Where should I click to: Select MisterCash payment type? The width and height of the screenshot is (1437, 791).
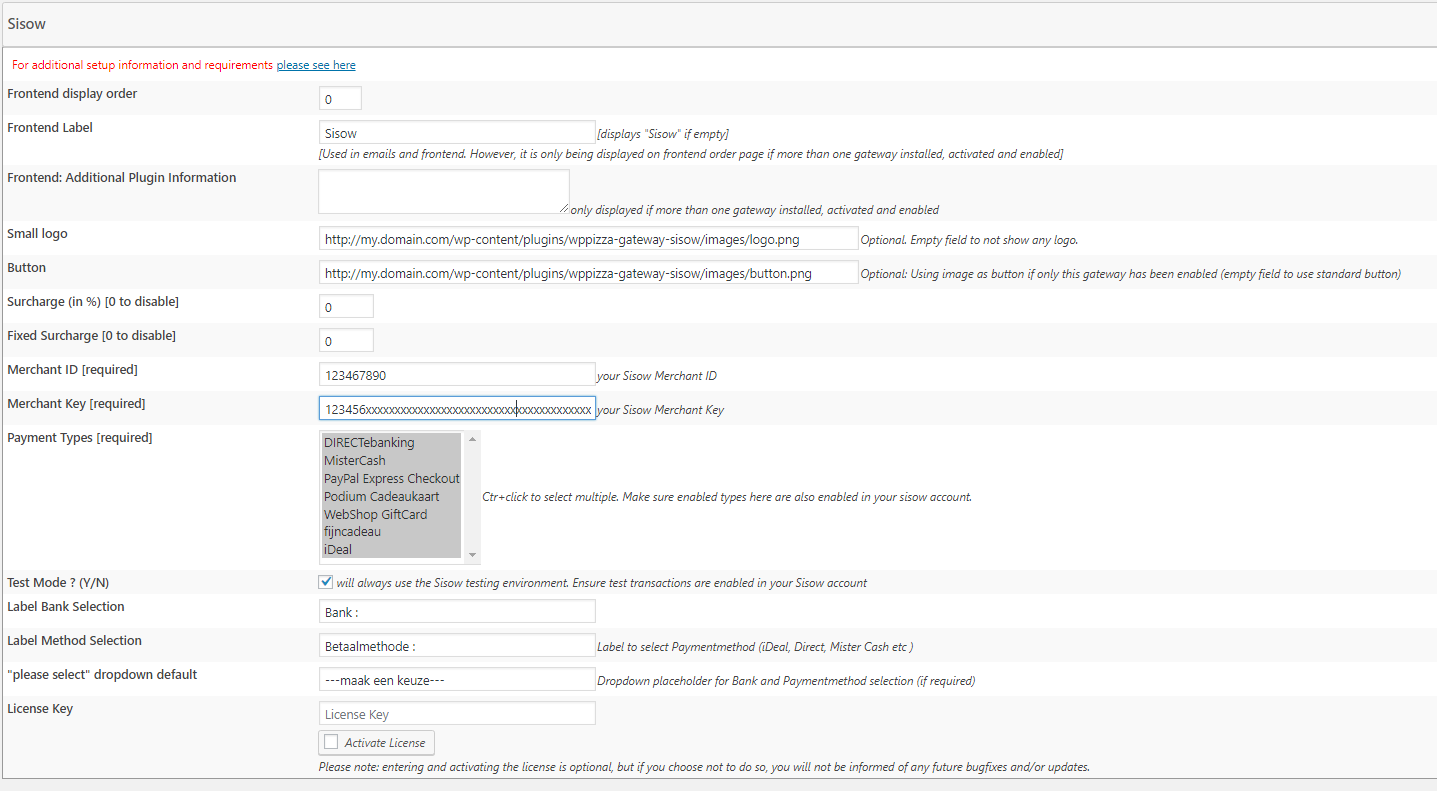click(391, 460)
